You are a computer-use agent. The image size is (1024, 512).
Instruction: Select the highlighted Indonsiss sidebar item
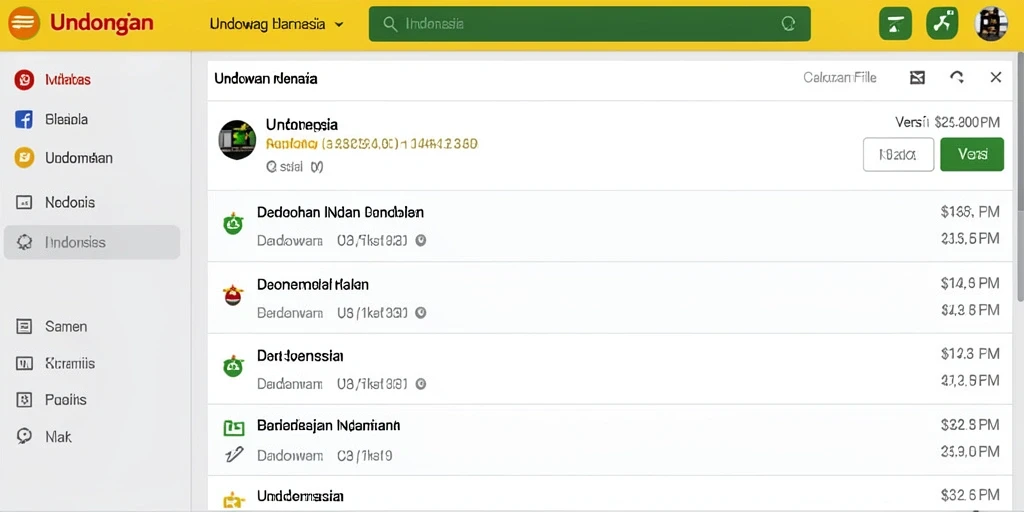(91, 242)
